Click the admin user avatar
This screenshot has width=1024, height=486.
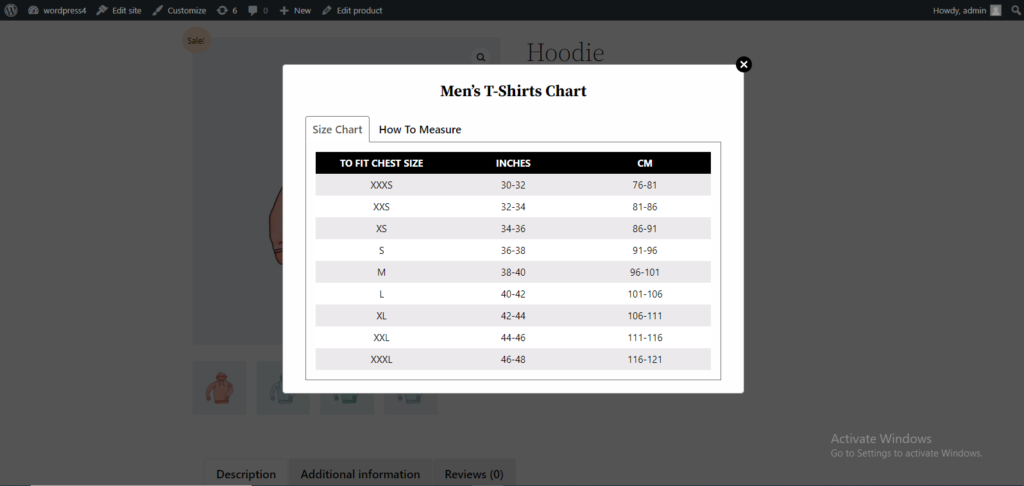[x=995, y=10]
